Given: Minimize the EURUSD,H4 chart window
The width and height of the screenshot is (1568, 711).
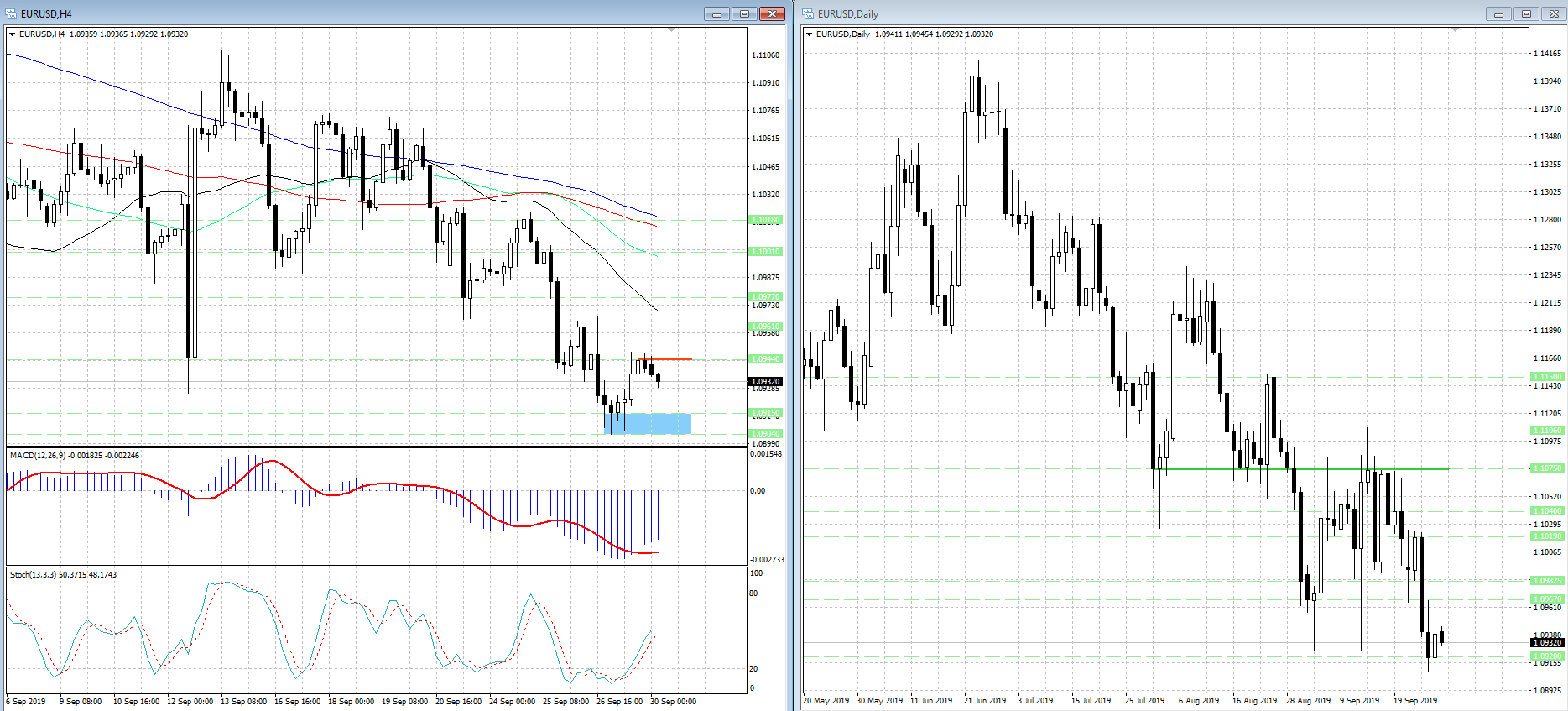Looking at the screenshot, I should (716, 13).
